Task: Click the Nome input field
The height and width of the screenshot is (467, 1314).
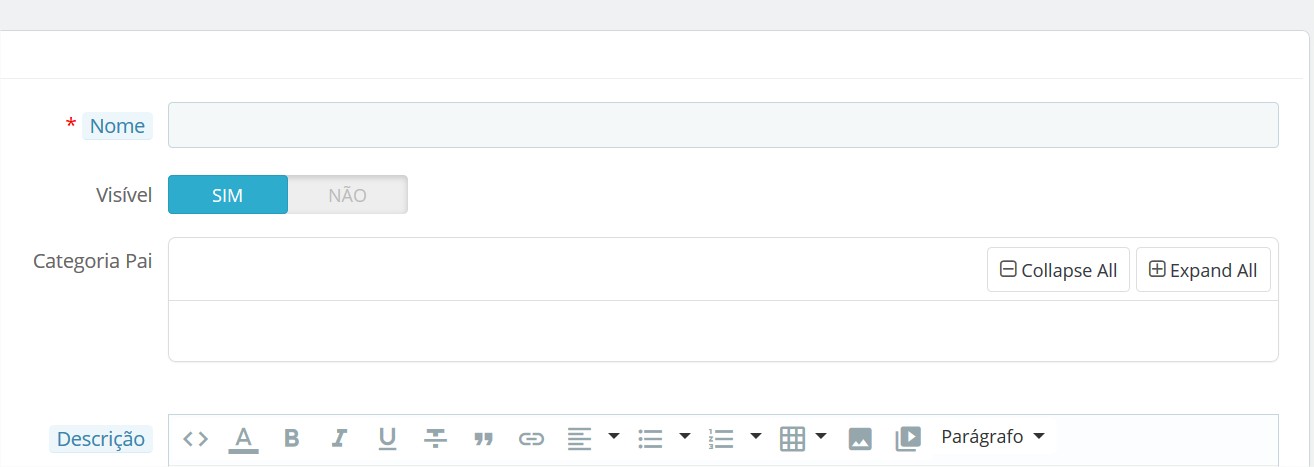Action: click(x=722, y=125)
